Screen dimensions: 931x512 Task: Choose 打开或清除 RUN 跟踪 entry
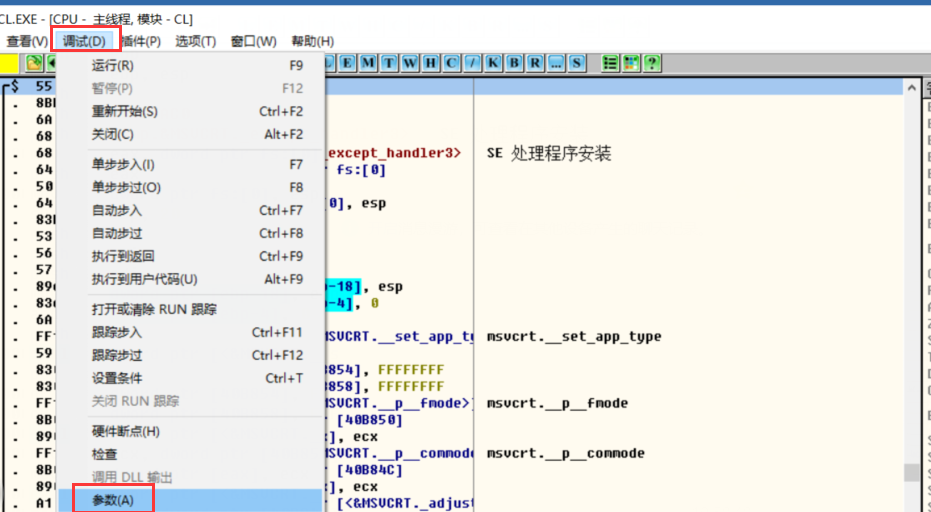pos(190,309)
